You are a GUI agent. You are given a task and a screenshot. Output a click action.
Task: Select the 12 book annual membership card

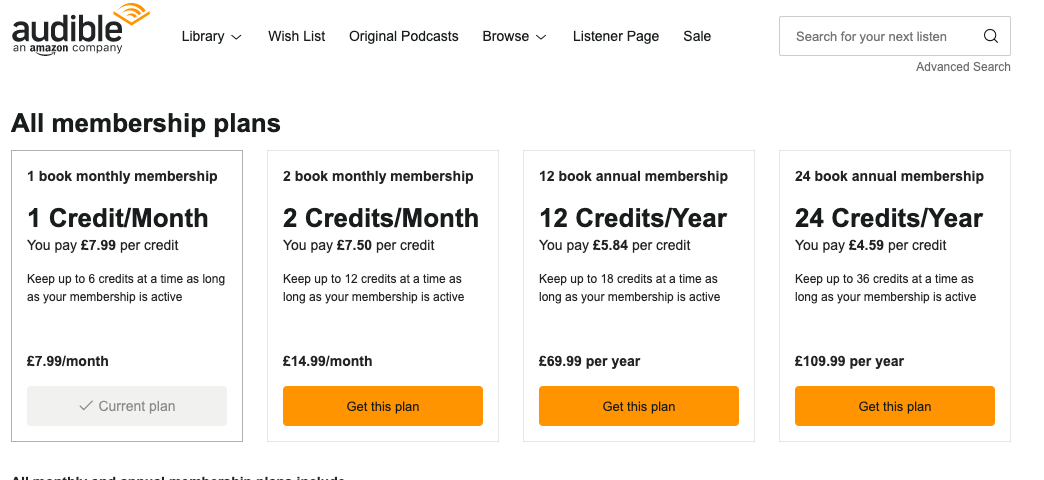click(x=639, y=300)
